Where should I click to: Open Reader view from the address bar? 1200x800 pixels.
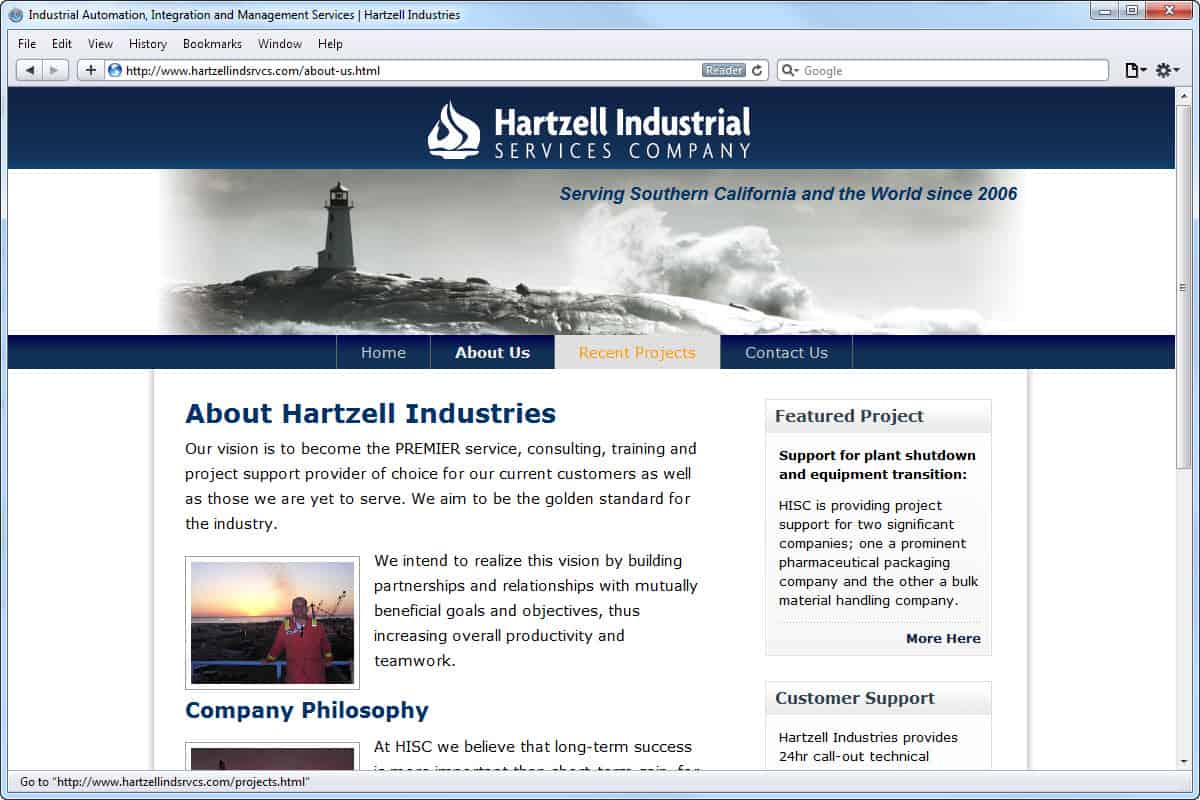point(724,70)
